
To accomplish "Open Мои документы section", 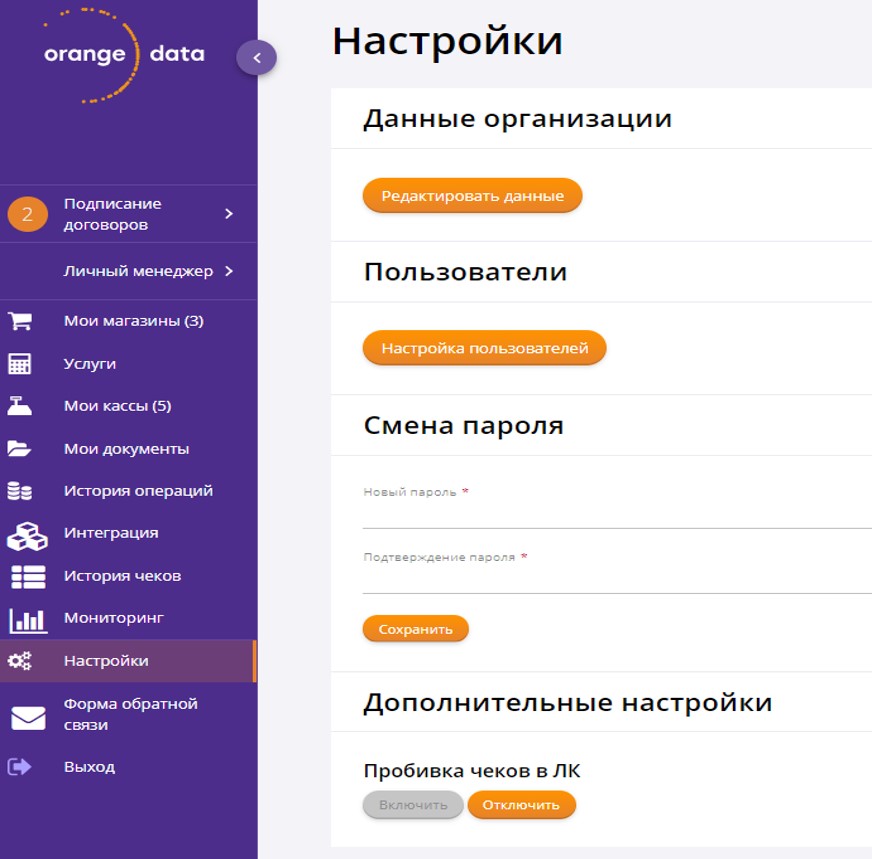I will click(x=128, y=448).
